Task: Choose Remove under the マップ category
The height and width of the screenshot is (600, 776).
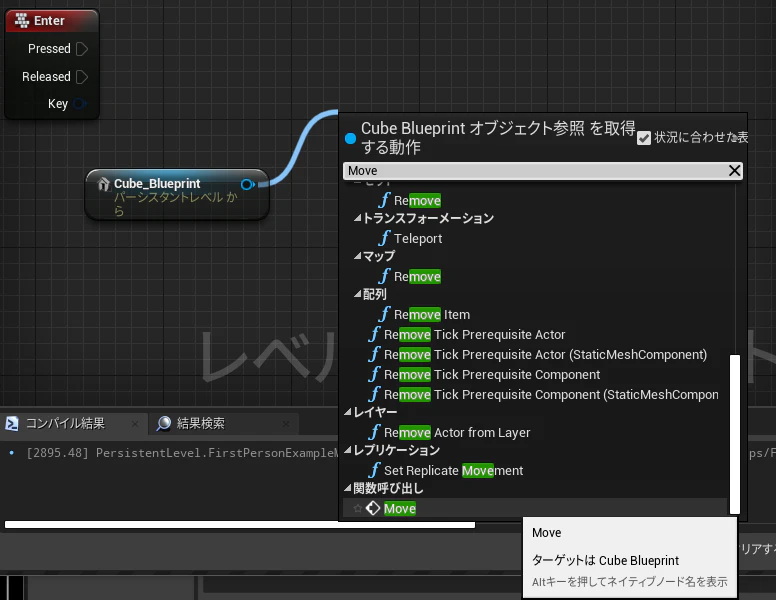Action: [417, 277]
